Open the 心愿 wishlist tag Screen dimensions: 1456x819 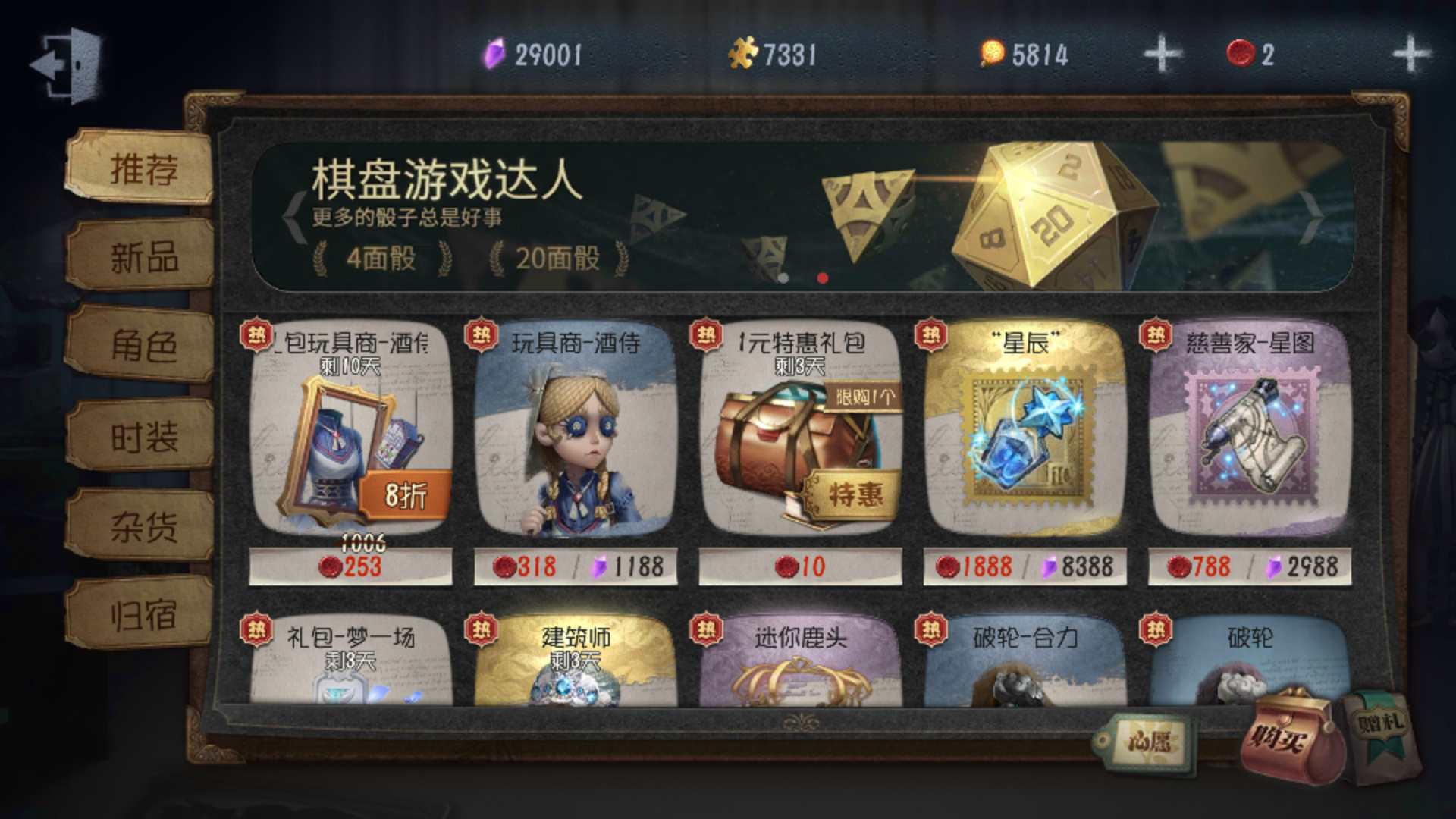[x=1144, y=741]
